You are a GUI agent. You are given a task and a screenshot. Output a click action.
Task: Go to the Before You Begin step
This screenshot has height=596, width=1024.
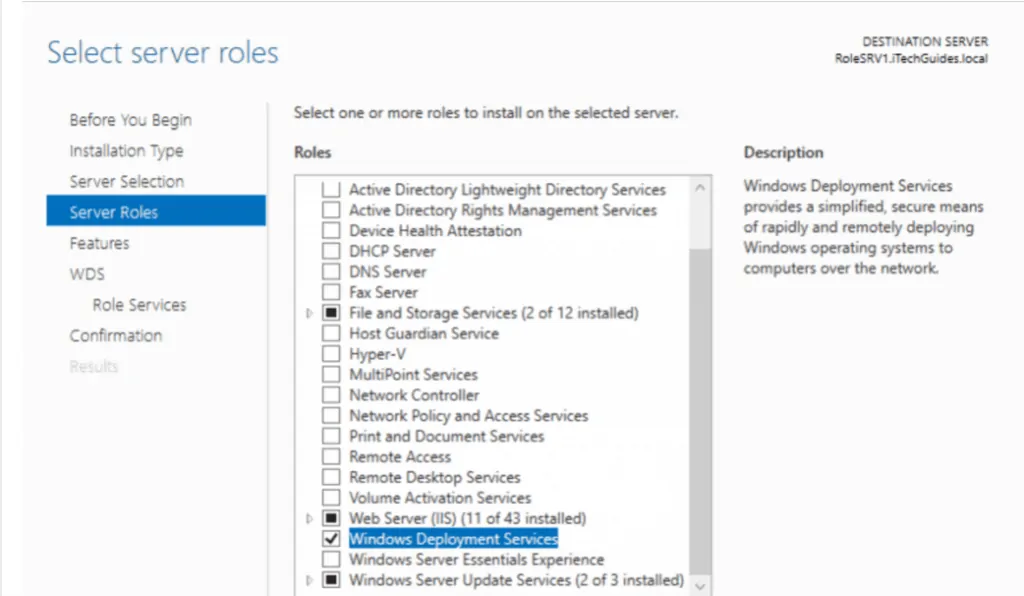(x=130, y=119)
